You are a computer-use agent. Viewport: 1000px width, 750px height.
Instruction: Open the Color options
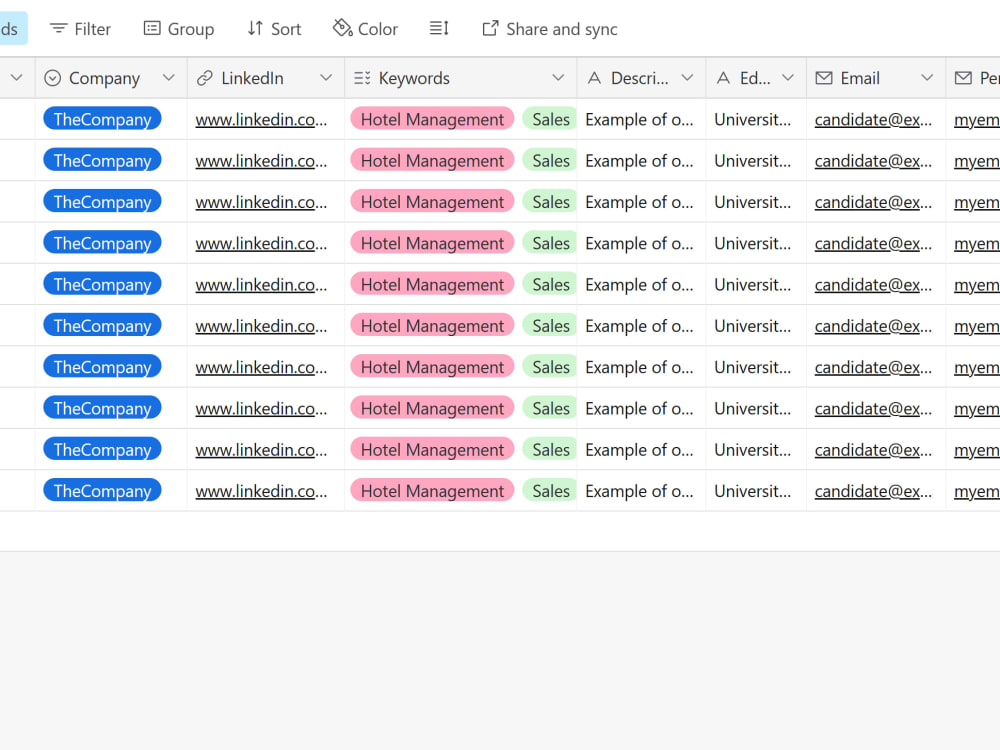click(x=364, y=29)
